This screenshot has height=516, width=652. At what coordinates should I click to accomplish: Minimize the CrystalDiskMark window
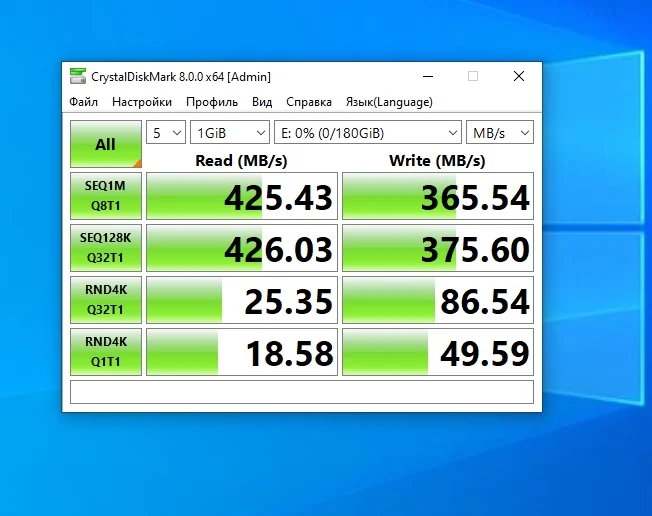428,76
